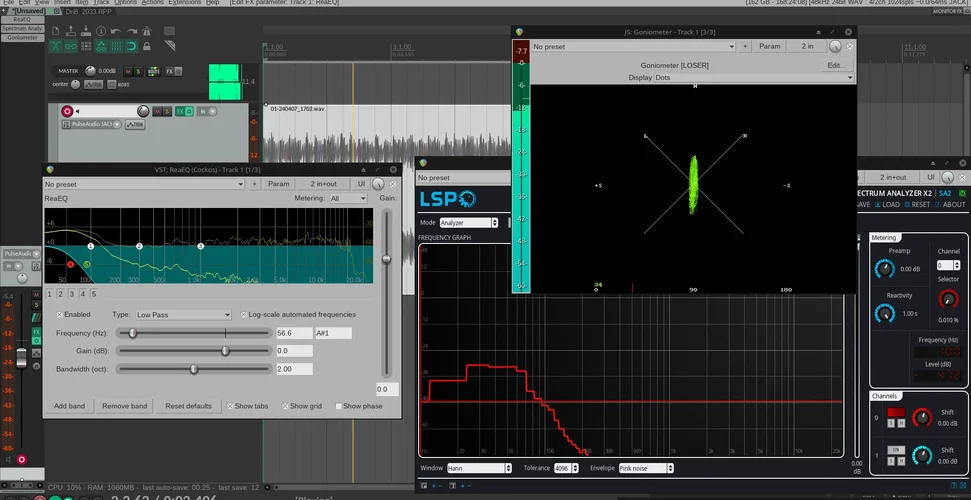Toggle the Log-scale automated frequencies checkbox
Image resolution: width=971 pixels, height=500 pixels.
(244, 314)
